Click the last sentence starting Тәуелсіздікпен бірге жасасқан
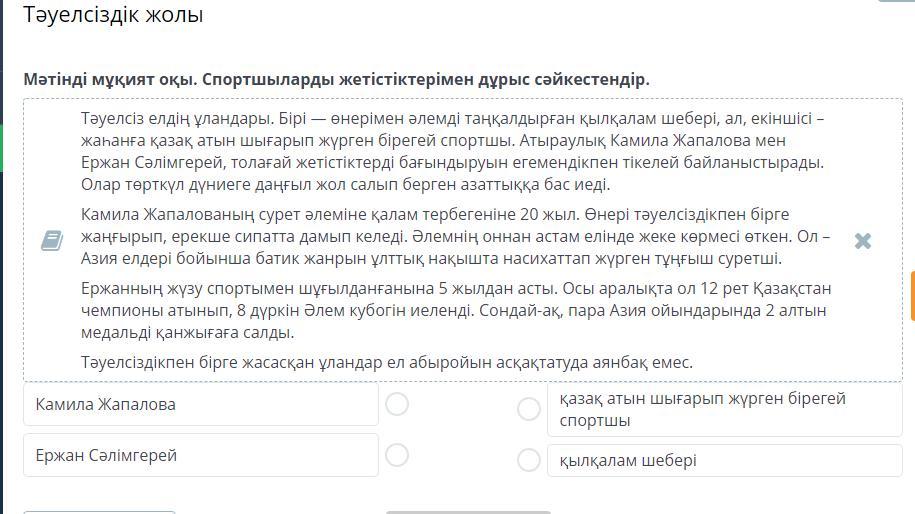915x514 pixels. click(x=387, y=362)
